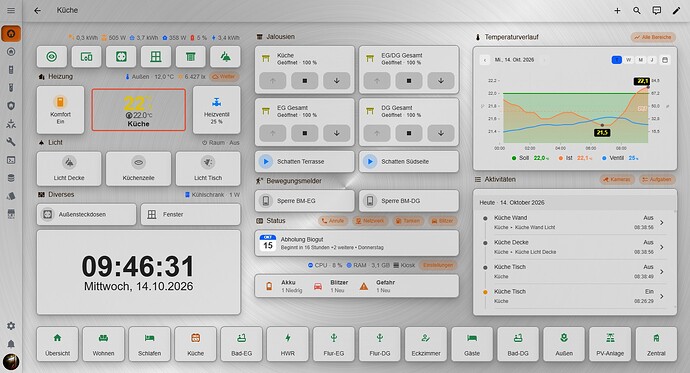Stop the EG Gesamt blind
Viewport: 690px width, 373px height.
[x=305, y=133]
